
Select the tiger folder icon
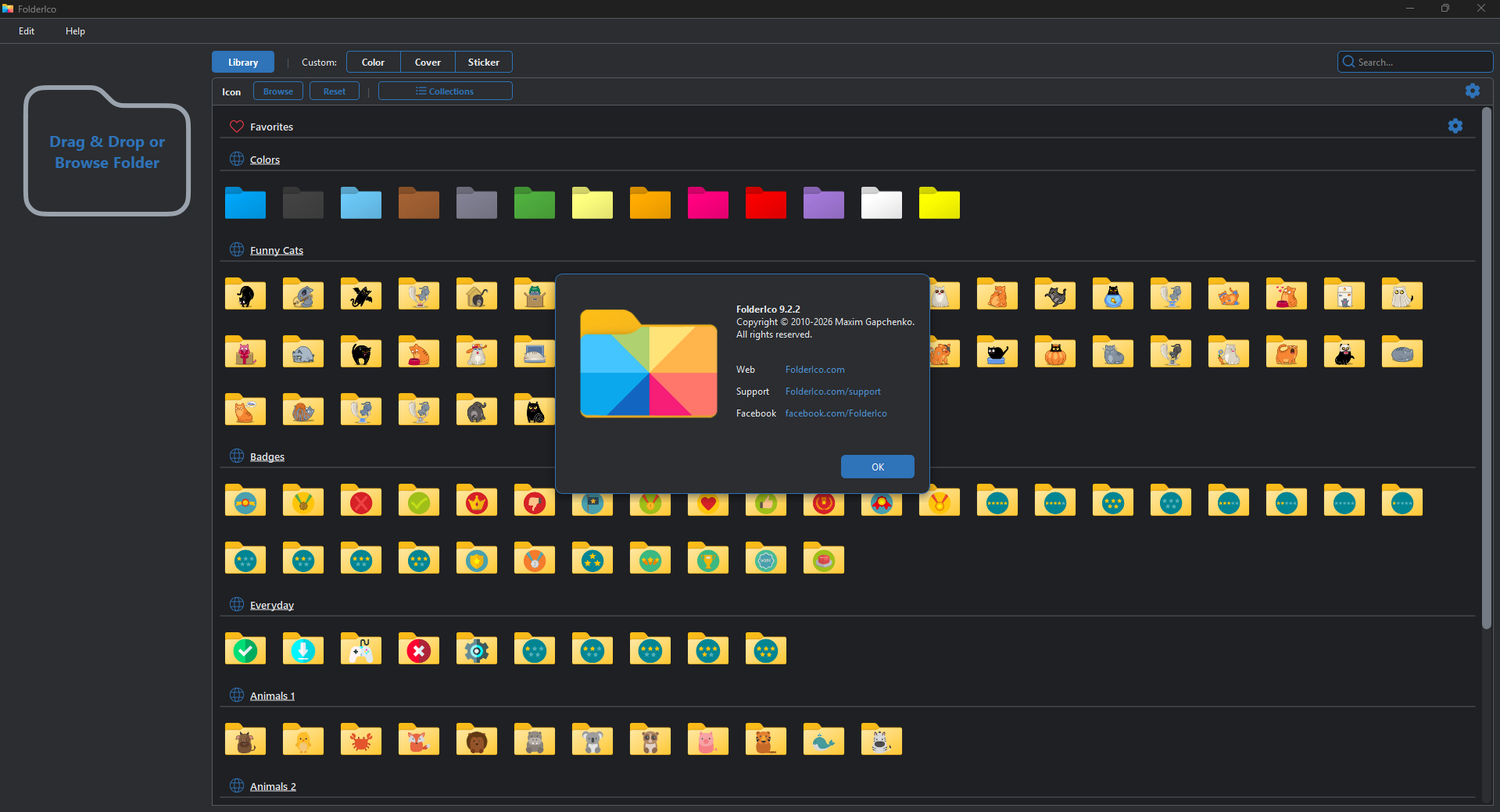(766, 739)
